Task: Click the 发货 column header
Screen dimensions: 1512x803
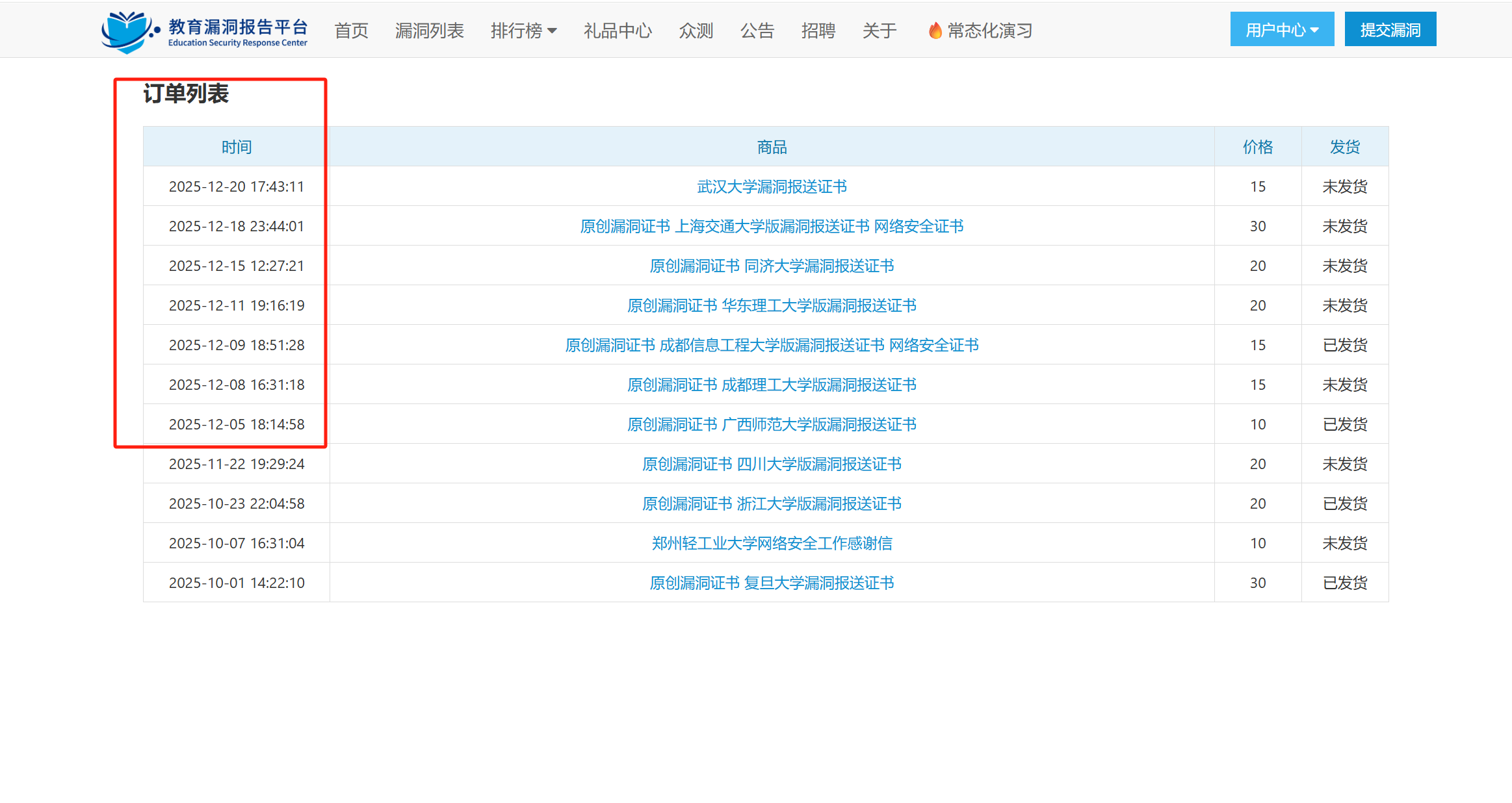Action: click(x=1344, y=147)
